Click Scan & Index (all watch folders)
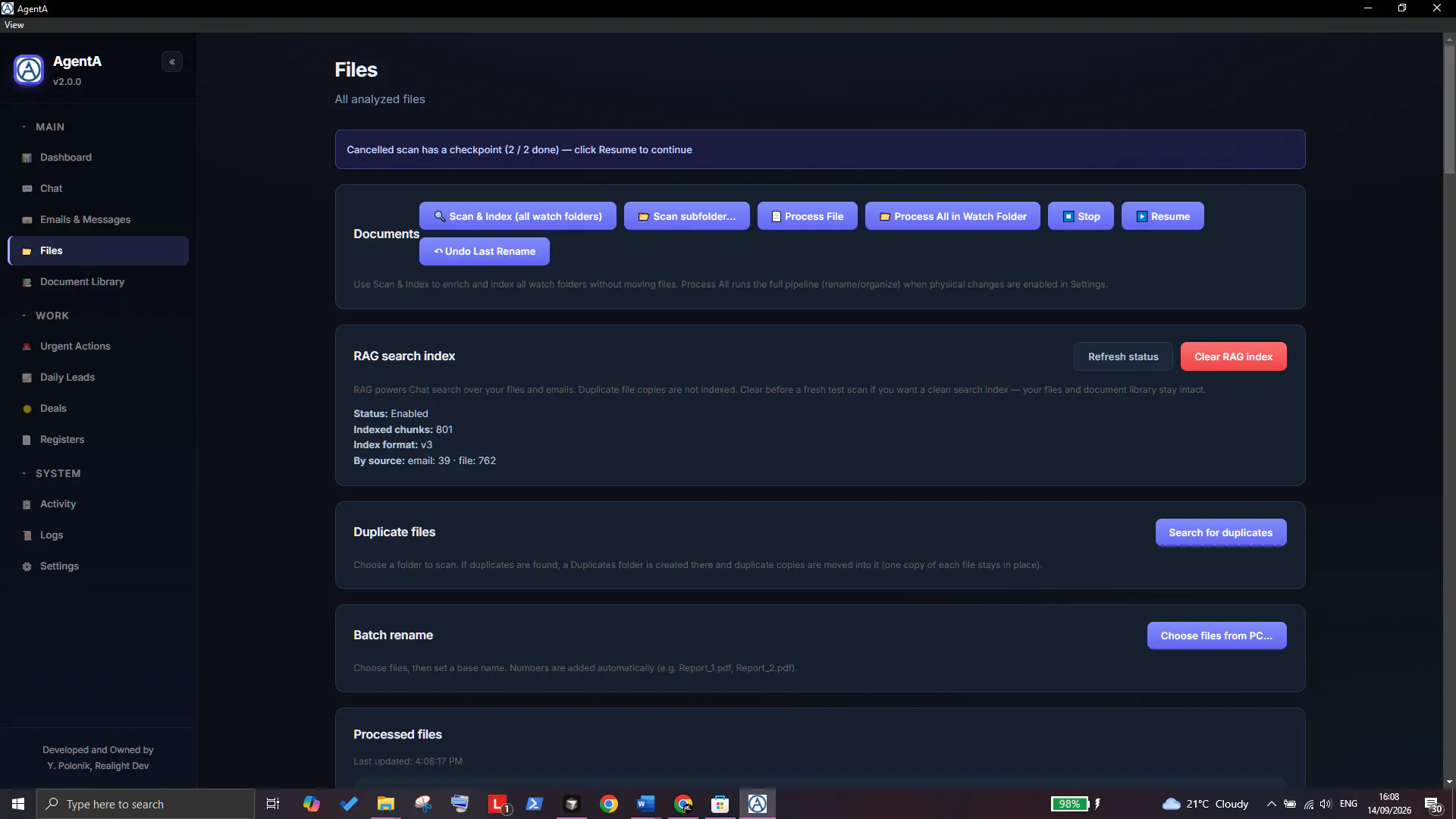Image resolution: width=1456 pixels, height=819 pixels. point(517,216)
